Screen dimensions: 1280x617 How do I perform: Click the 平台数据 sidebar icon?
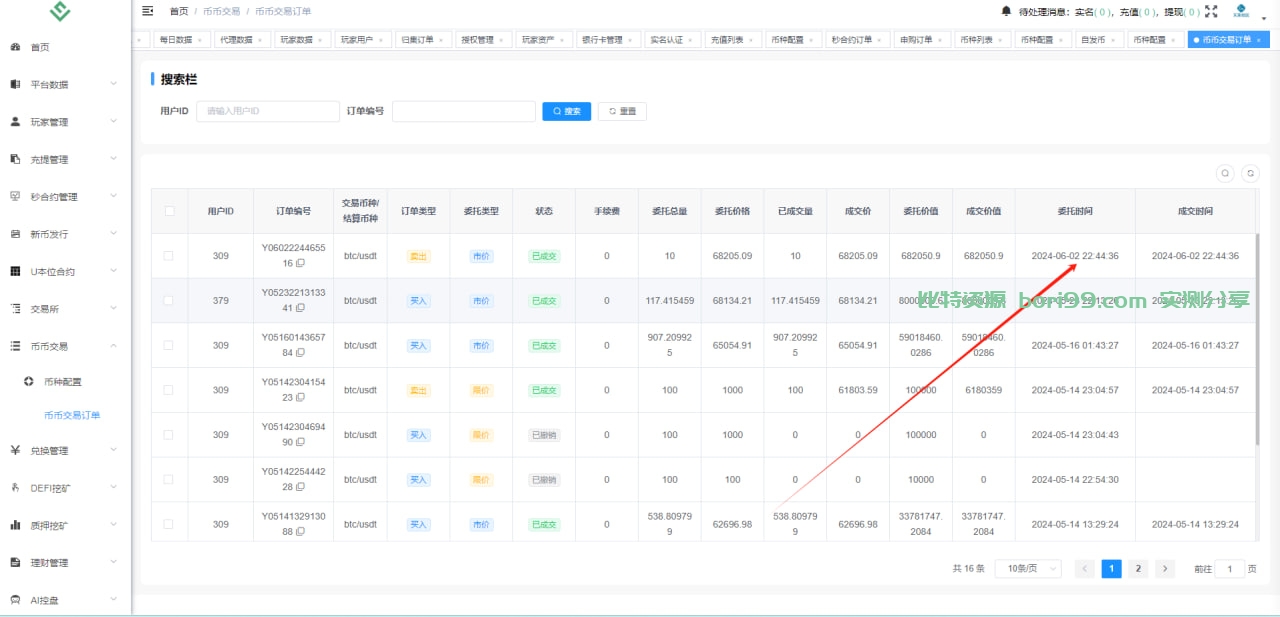click(x=15, y=85)
